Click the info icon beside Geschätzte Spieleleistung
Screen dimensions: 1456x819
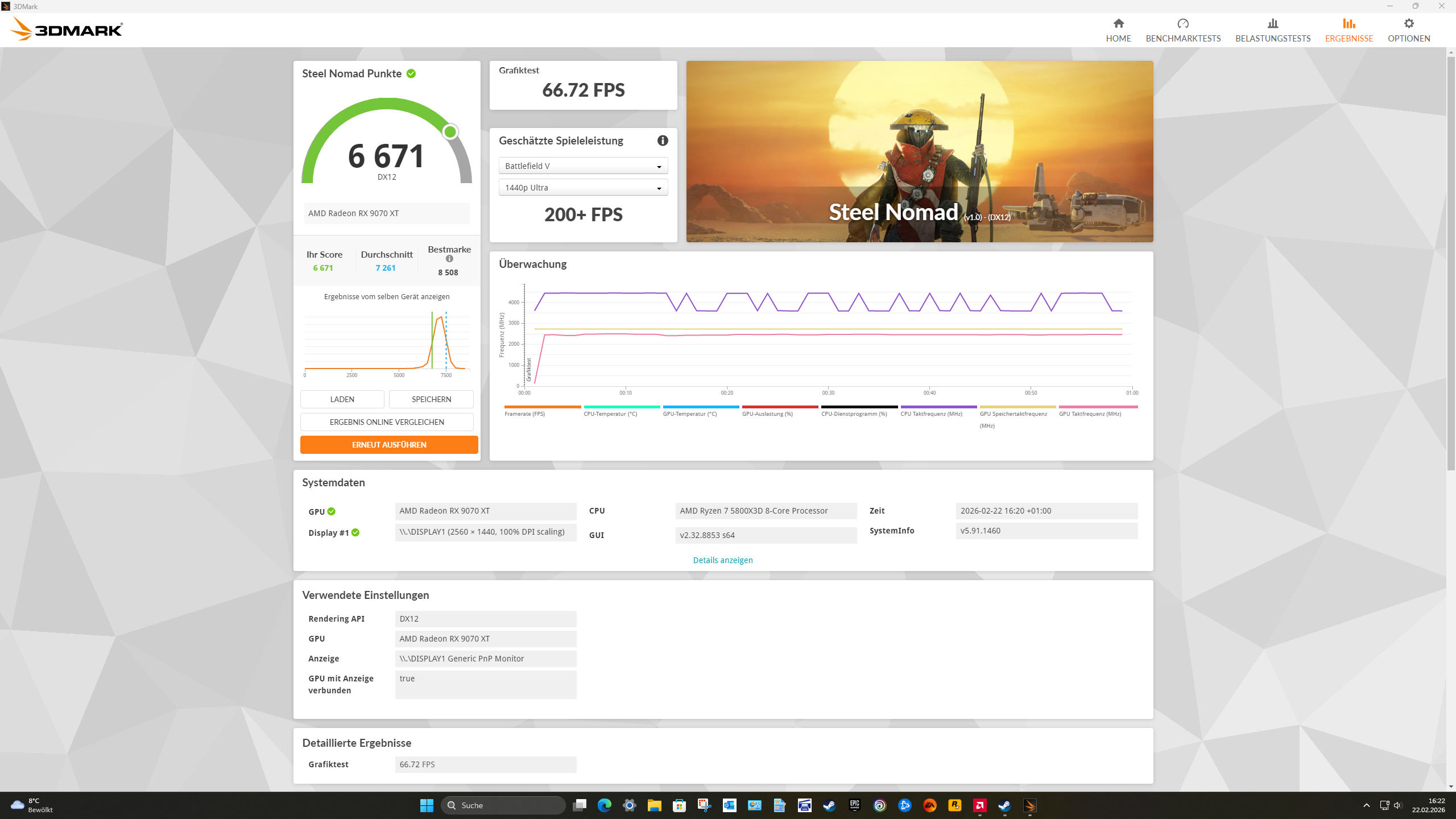[x=662, y=140]
